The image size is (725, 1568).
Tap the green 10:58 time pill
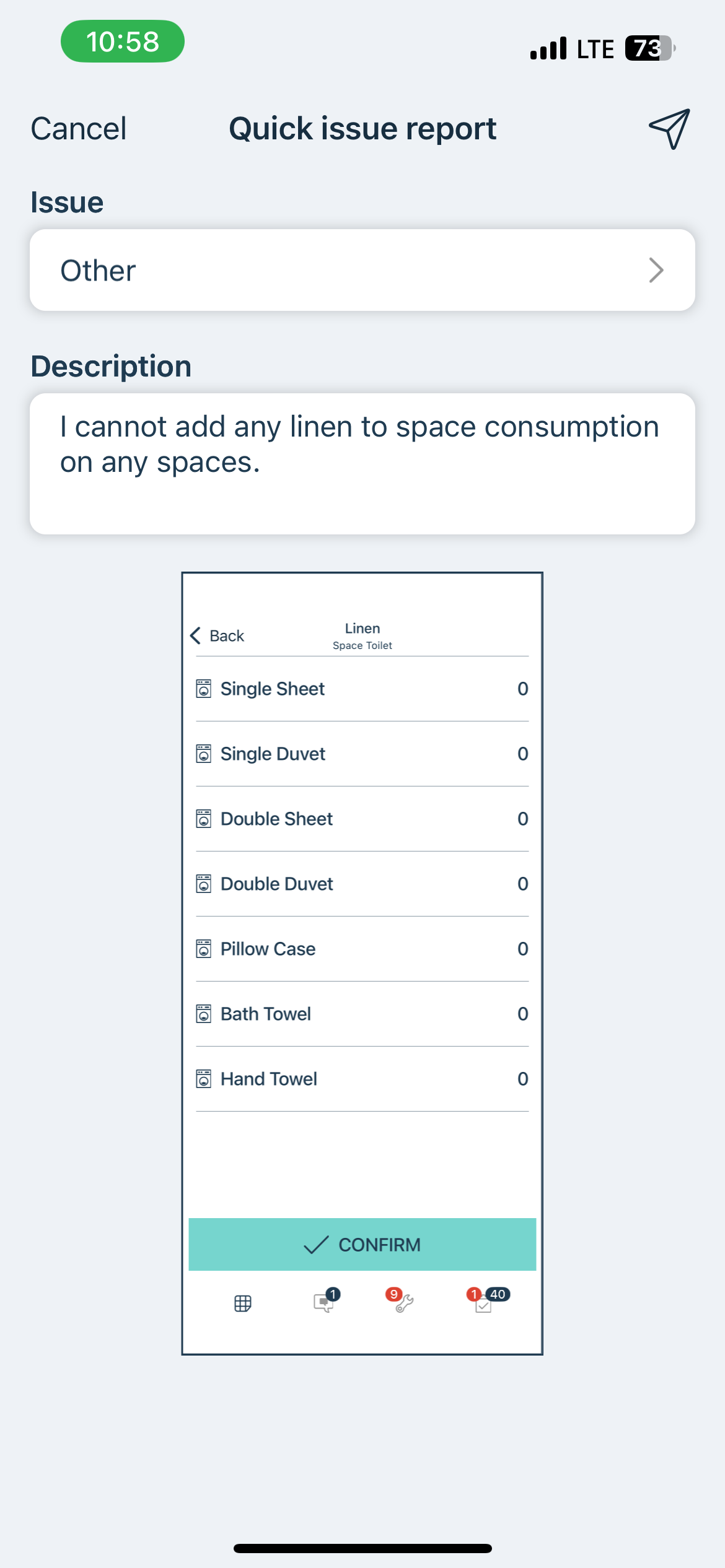(123, 41)
